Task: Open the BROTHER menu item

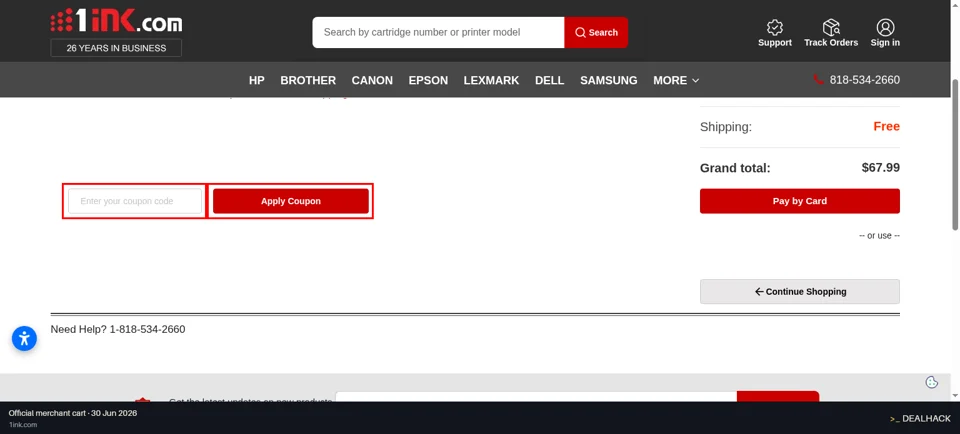Action: tap(308, 80)
